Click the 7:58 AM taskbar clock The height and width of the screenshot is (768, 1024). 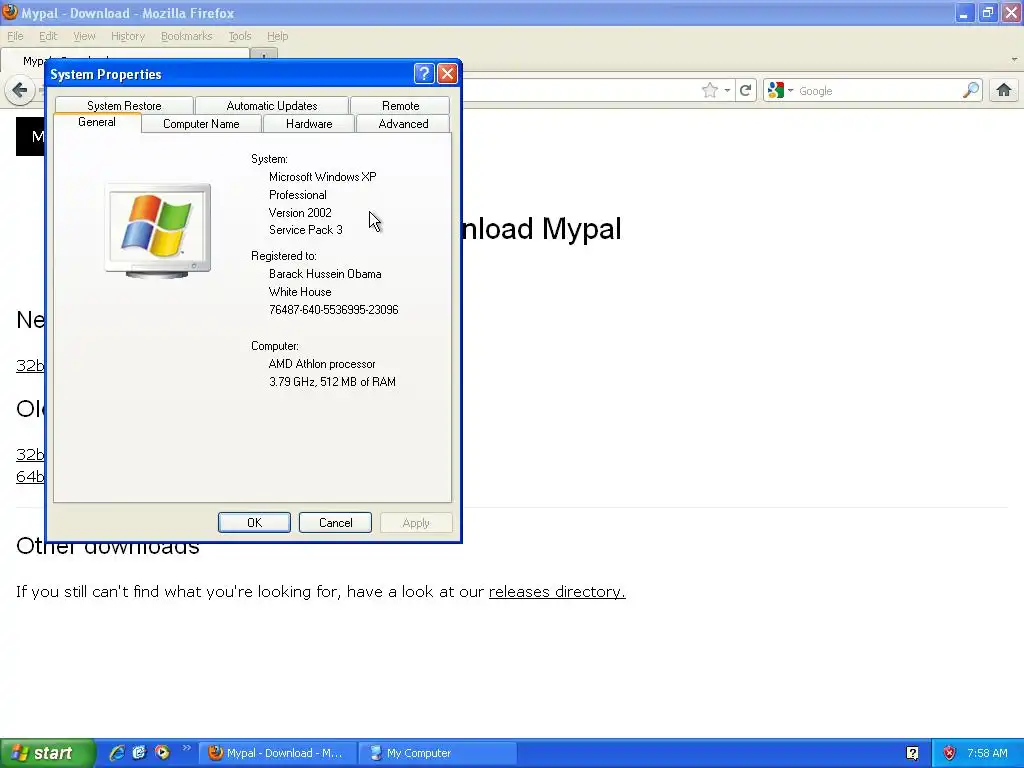(987, 753)
